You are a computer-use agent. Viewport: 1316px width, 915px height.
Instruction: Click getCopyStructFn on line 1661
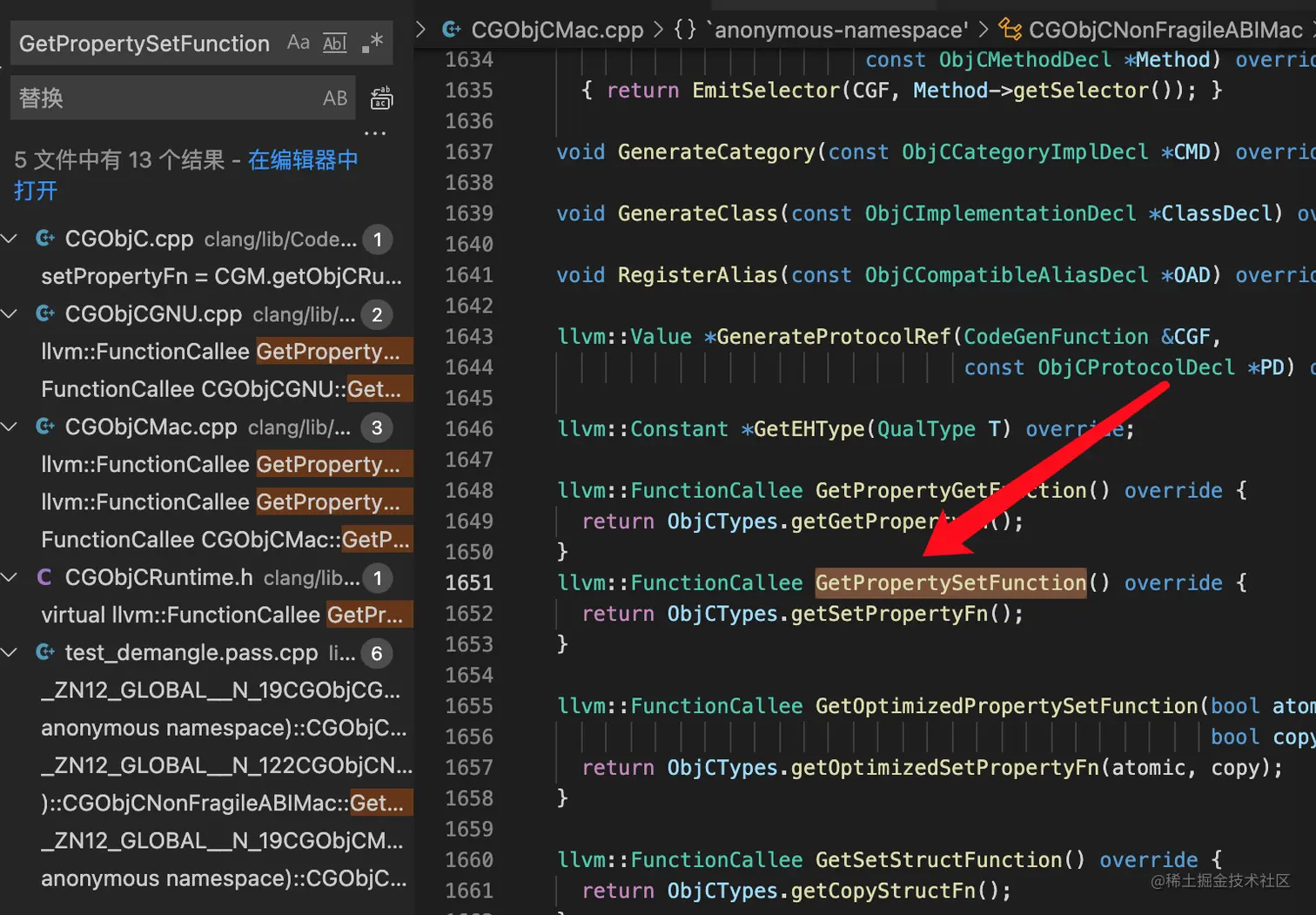pyautogui.click(x=883, y=891)
